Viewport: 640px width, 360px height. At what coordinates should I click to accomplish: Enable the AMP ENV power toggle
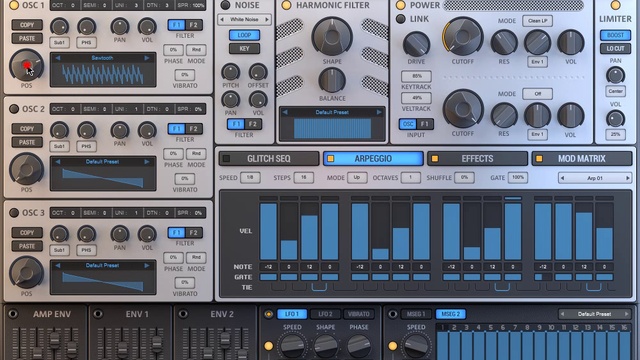pyautogui.click(x=13, y=313)
